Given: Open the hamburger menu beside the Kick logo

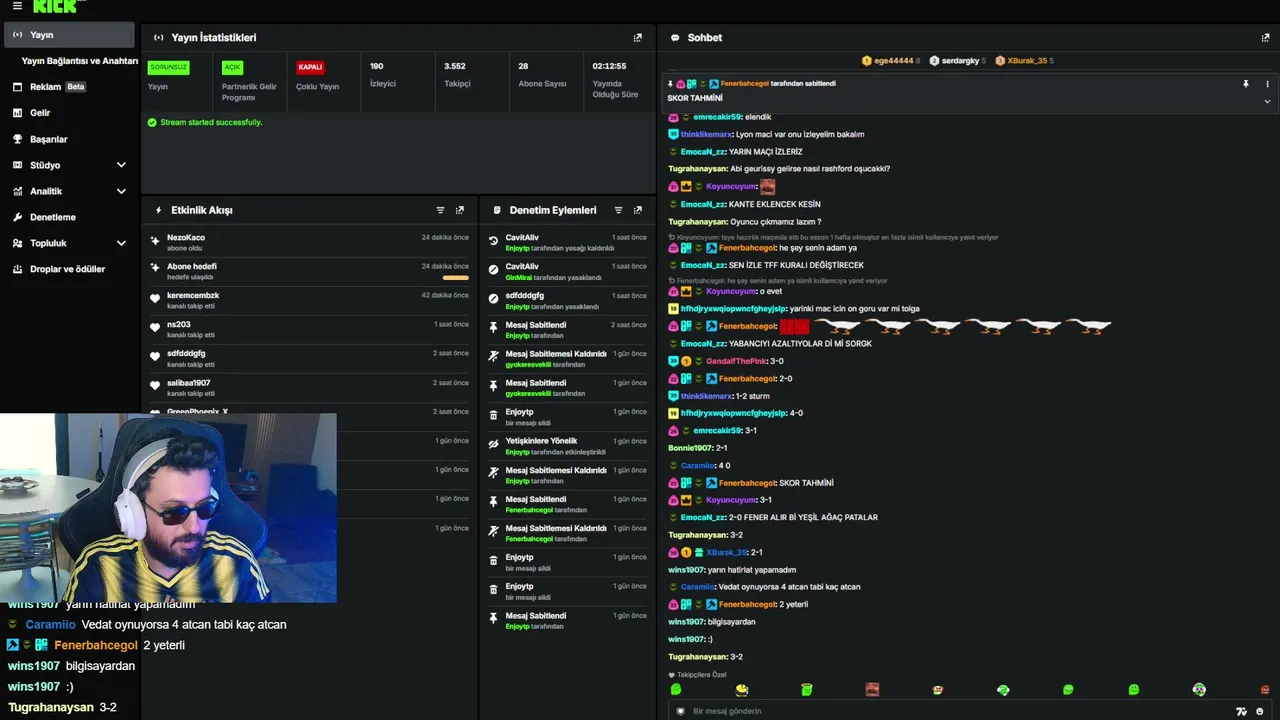Looking at the screenshot, I should 17,6.
